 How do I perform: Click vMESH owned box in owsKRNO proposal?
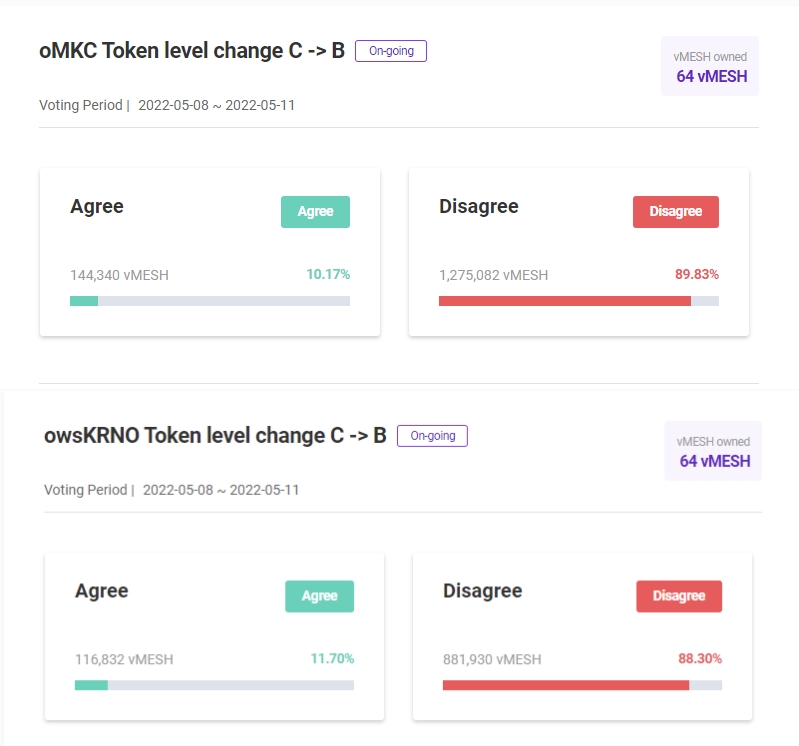pyautogui.click(x=713, y=451)
